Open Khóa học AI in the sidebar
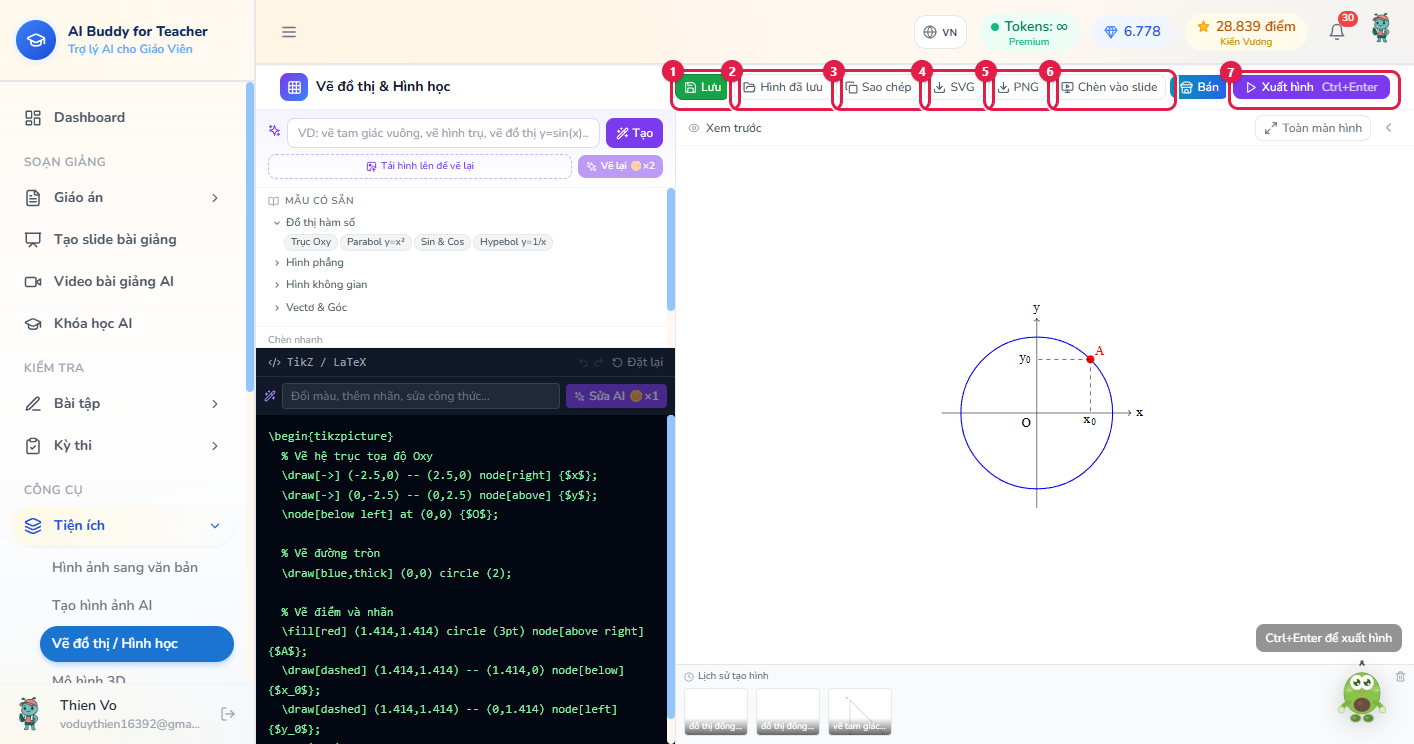 (124, 324)
